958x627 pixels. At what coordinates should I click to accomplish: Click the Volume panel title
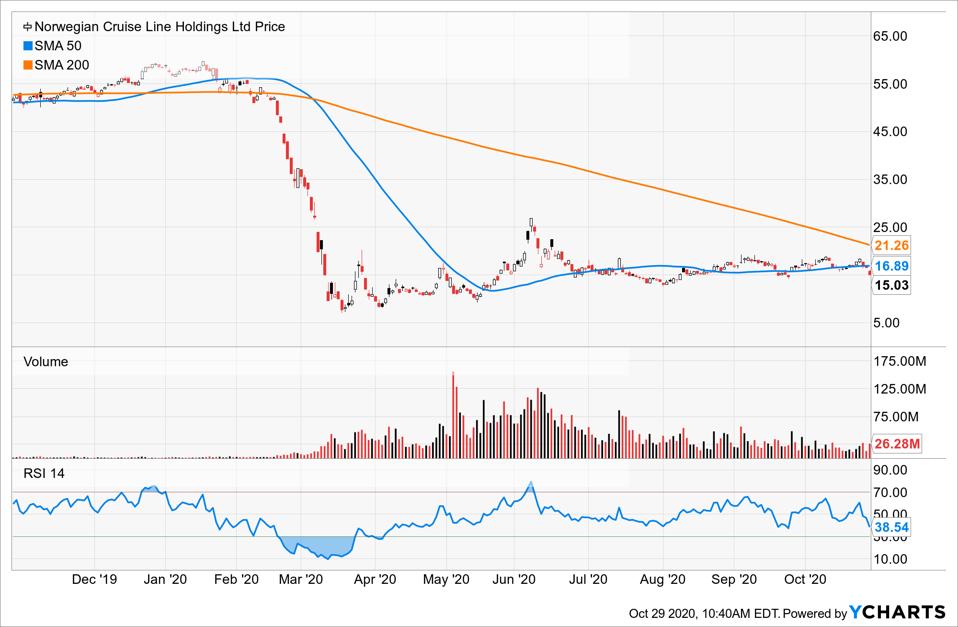point(46,362)
